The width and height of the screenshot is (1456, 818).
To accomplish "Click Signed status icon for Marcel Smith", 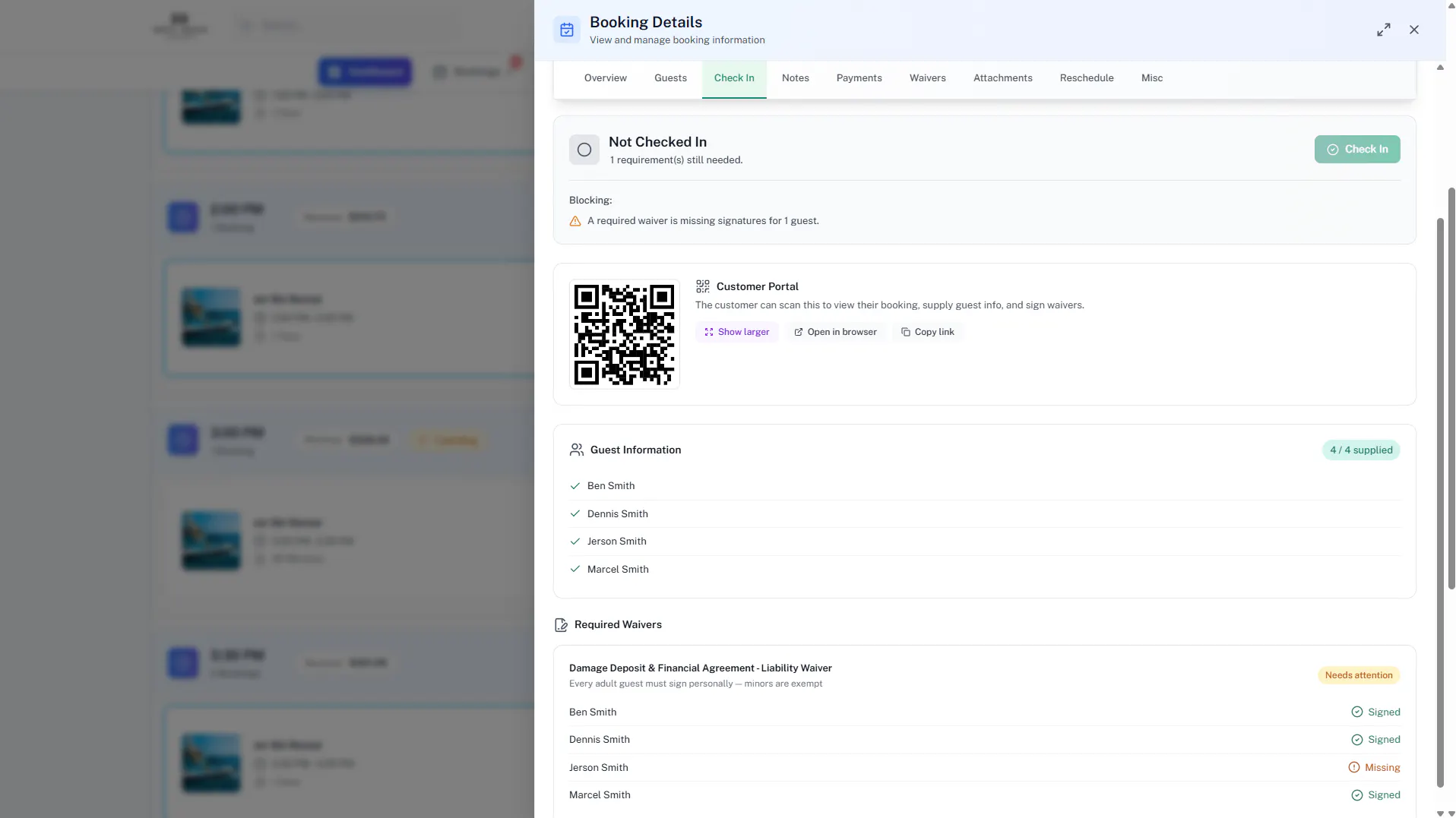I will [x=1356, y=795].
